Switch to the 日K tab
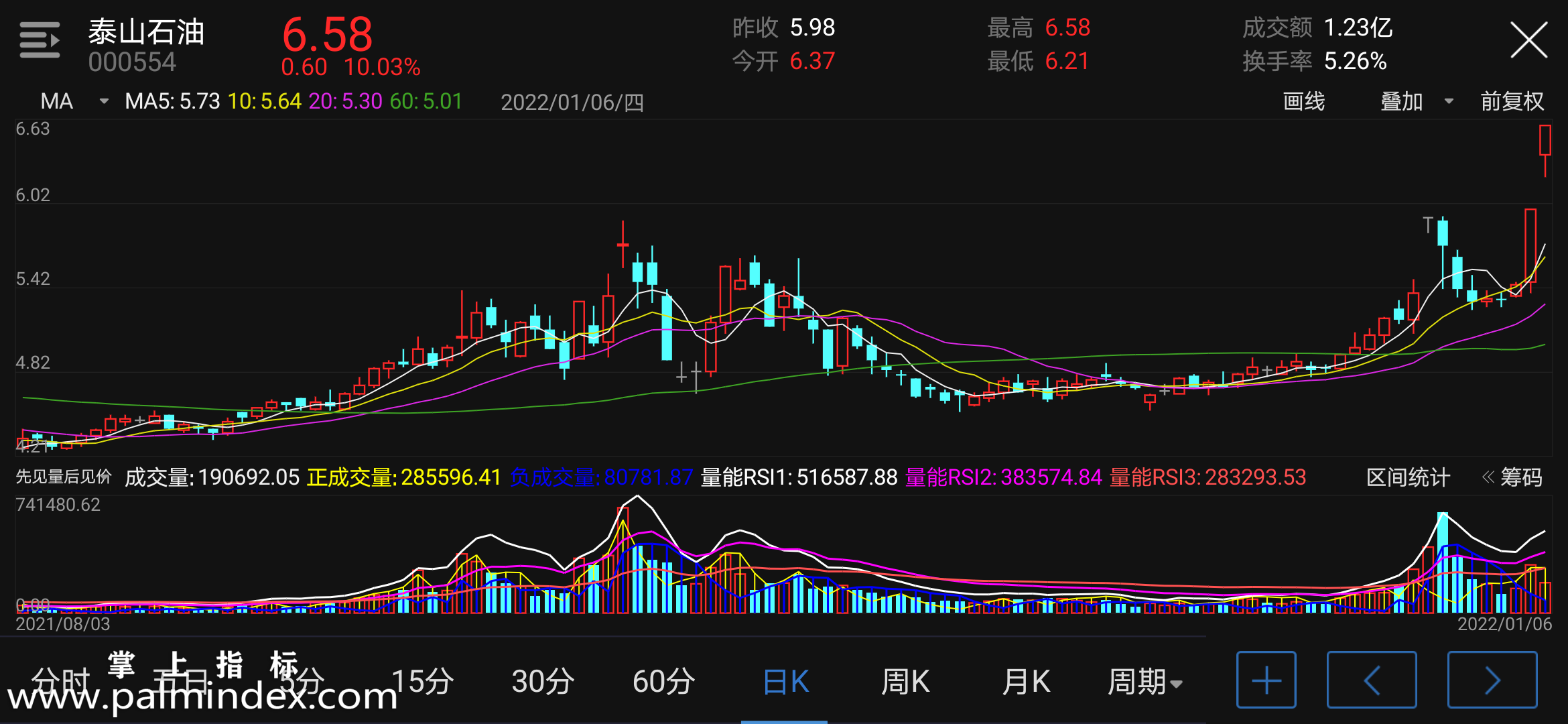 click(x=785, y=682)
